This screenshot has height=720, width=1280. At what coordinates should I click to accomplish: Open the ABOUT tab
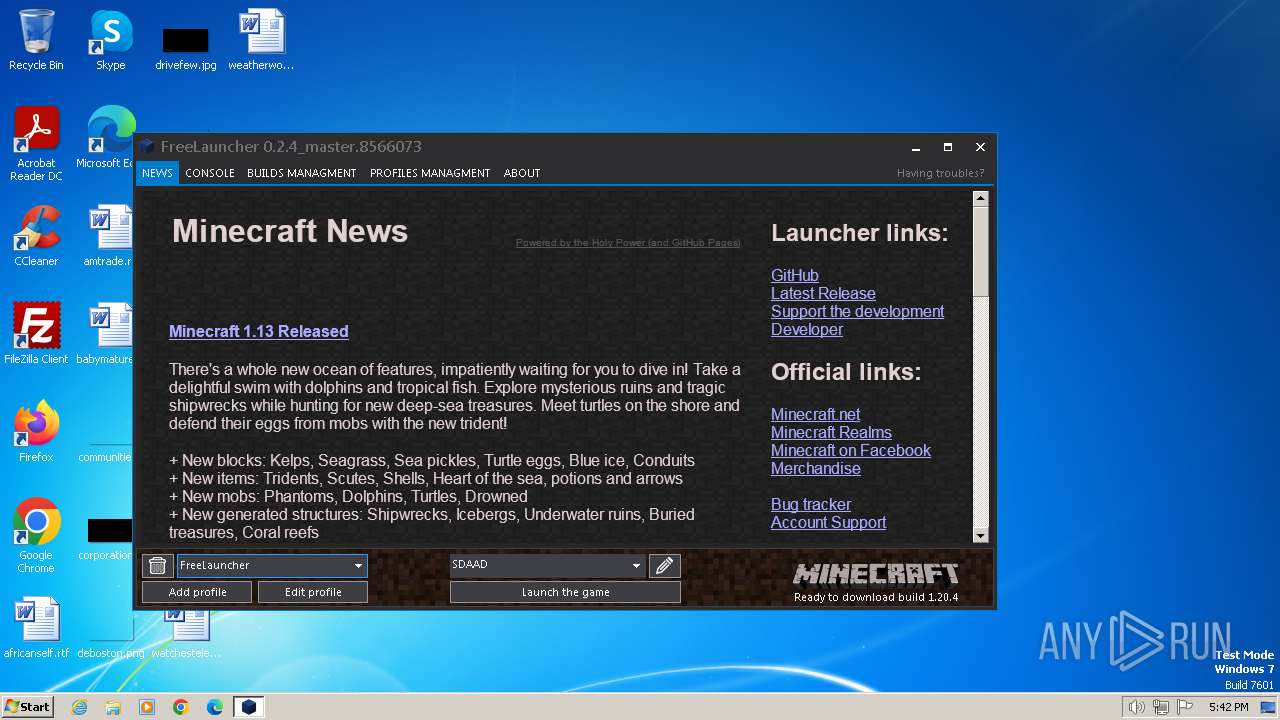point(522,173)
